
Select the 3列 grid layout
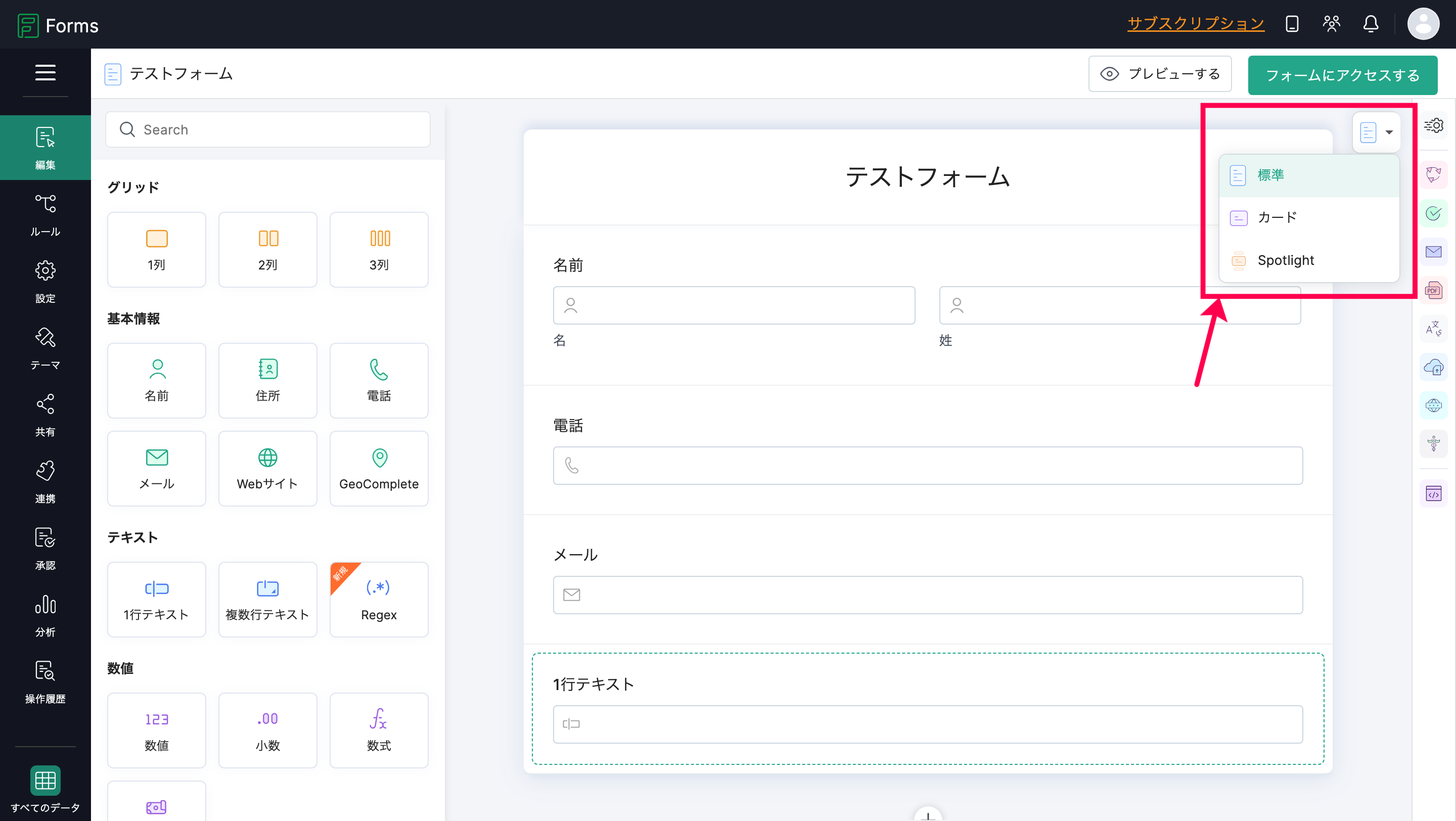pos(379,249)
